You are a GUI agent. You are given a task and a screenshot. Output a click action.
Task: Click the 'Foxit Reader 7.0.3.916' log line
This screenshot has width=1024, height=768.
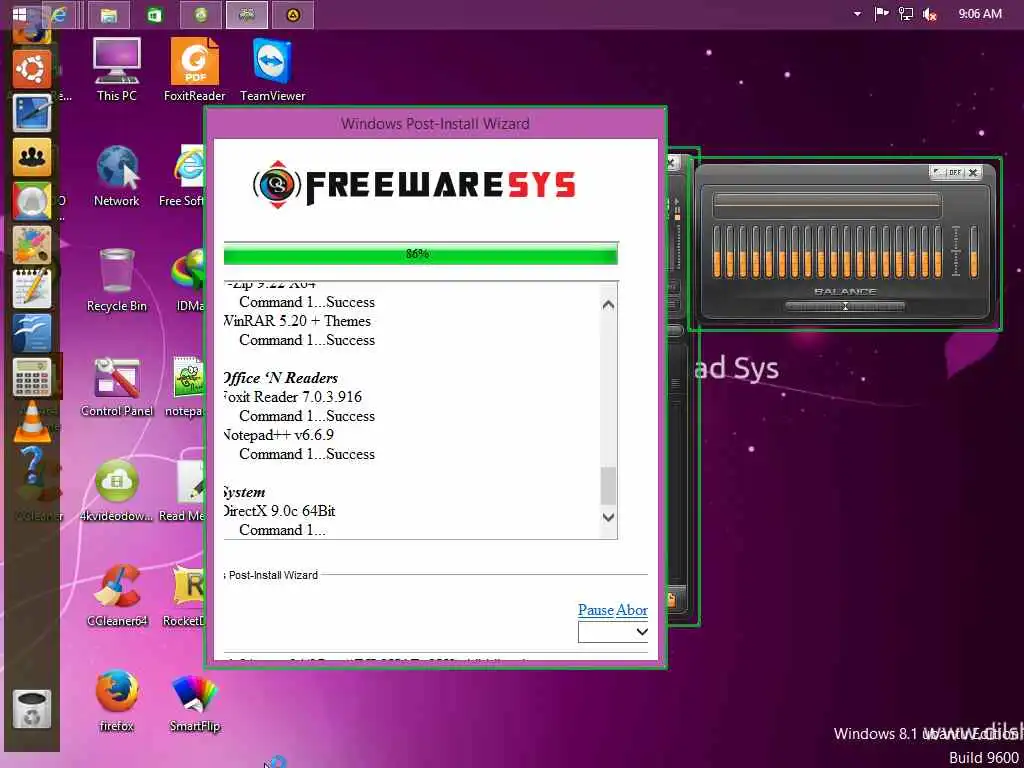[x=293, y=397]
